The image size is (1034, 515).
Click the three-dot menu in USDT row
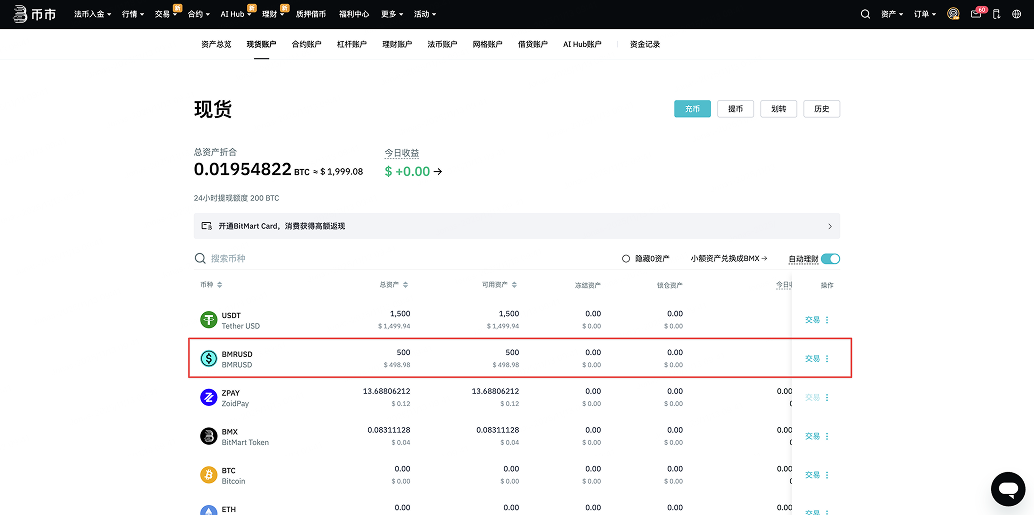pos(827,320)
